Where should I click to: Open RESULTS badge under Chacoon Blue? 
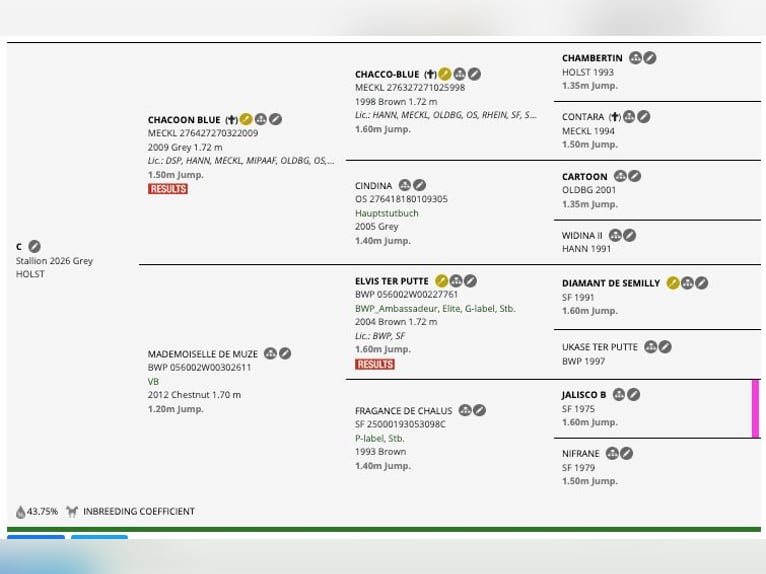tap(168, 189)
